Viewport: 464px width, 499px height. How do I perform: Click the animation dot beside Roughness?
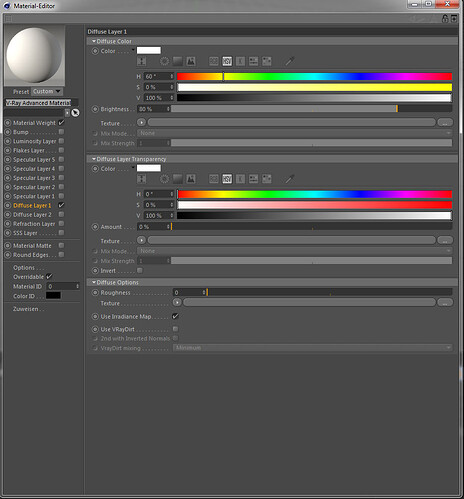coord(95,292)
